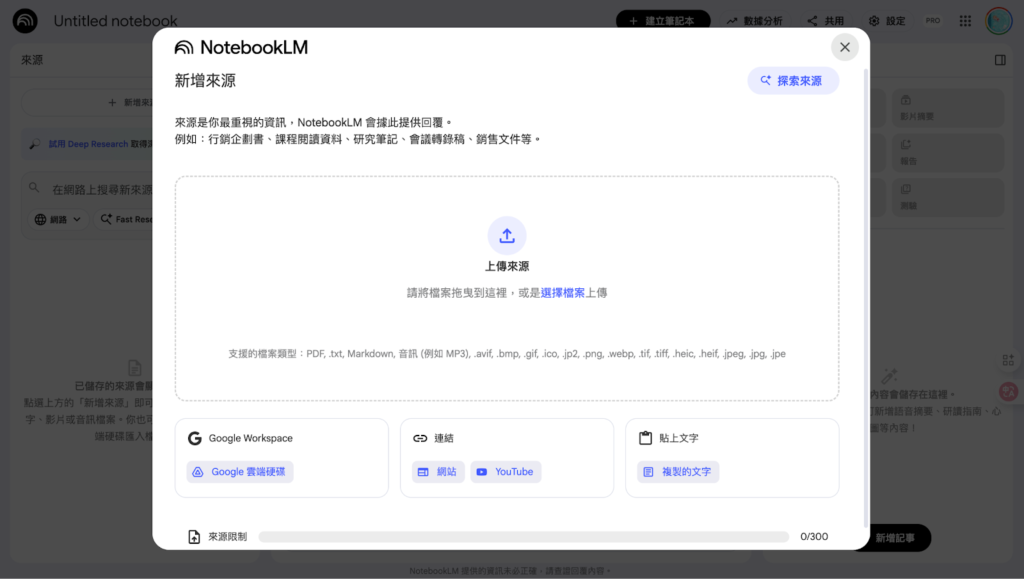
Task: Toggle the side panel collapse icon
Action: (x=1000, y=60)
